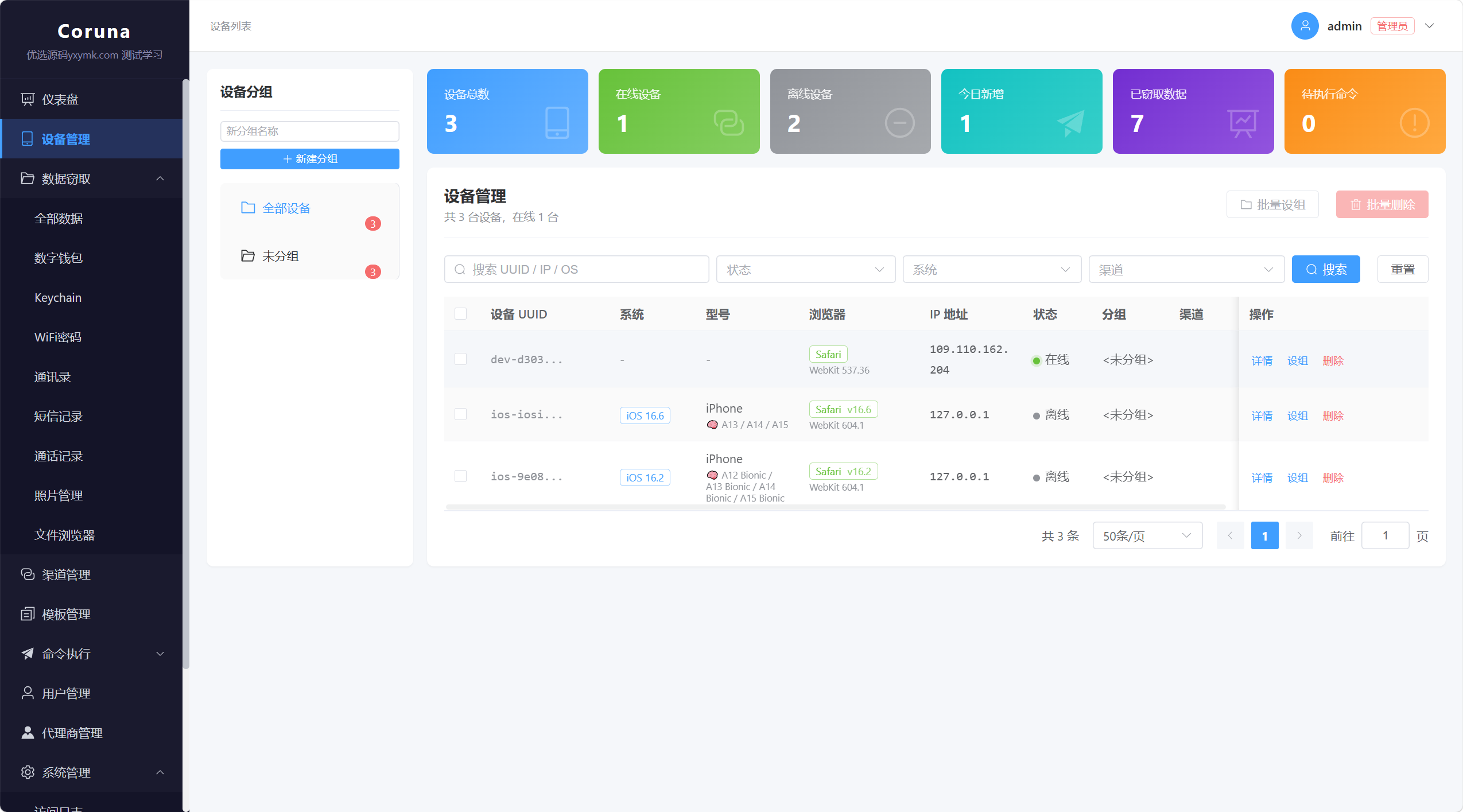The image size is (1463, 812).
Task: Click the 模板管理 document icon in sidebar
Action: (27, 614)
